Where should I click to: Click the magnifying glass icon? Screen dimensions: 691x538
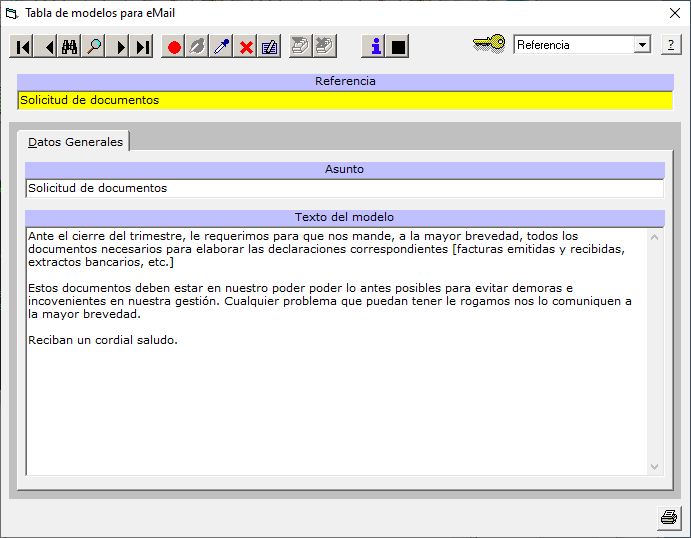click(x=94, y=47)
